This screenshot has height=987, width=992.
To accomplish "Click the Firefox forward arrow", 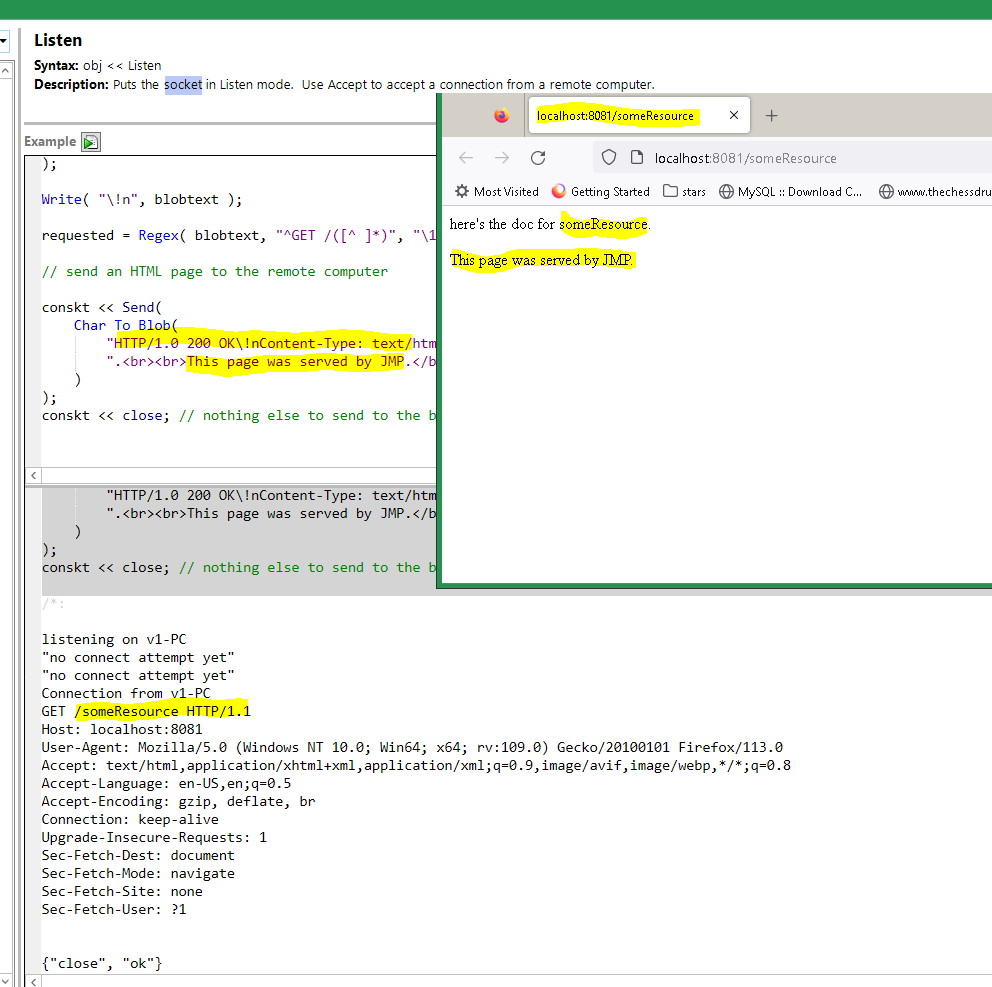I will pos(502,158).
